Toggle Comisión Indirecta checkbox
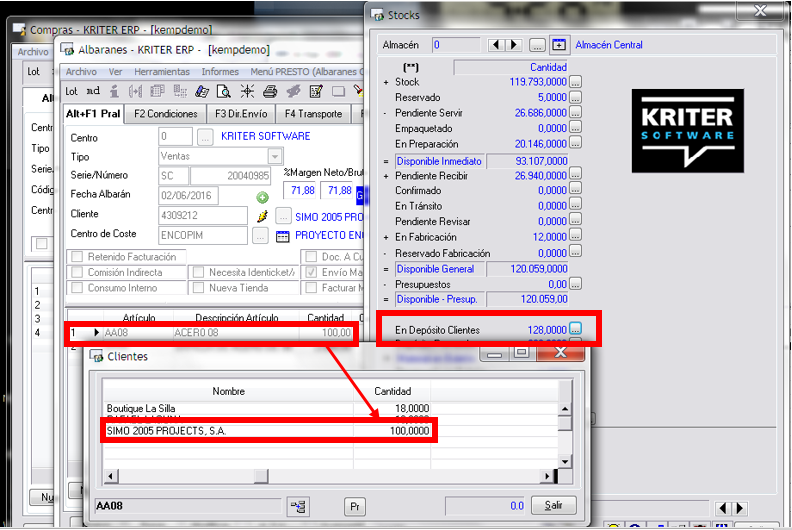 (x=77, y=272)
